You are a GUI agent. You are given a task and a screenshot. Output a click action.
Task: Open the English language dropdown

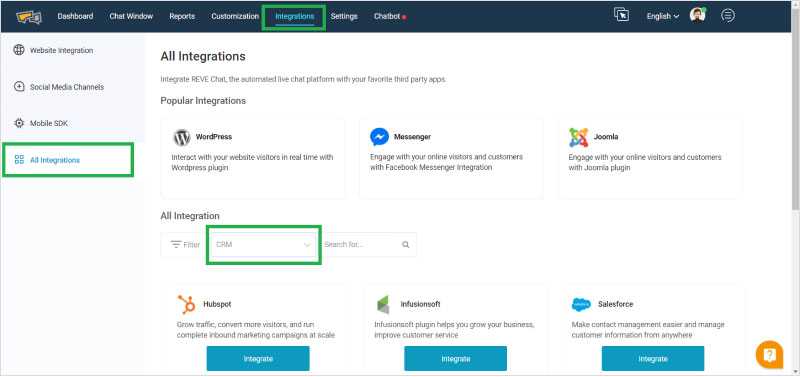coord(663,16)
